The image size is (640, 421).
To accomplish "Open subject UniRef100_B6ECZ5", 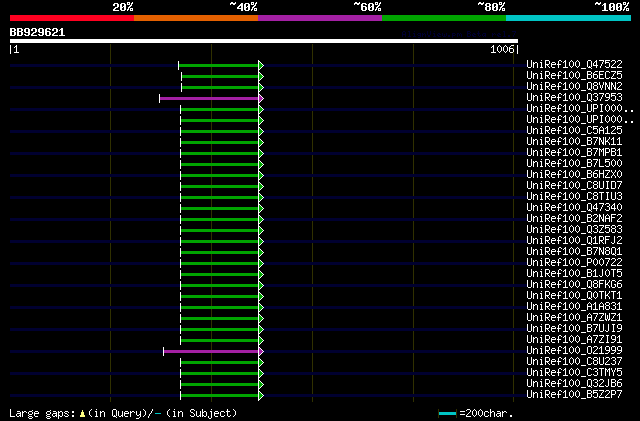I will pyautogui.click(x=574, y=75).
